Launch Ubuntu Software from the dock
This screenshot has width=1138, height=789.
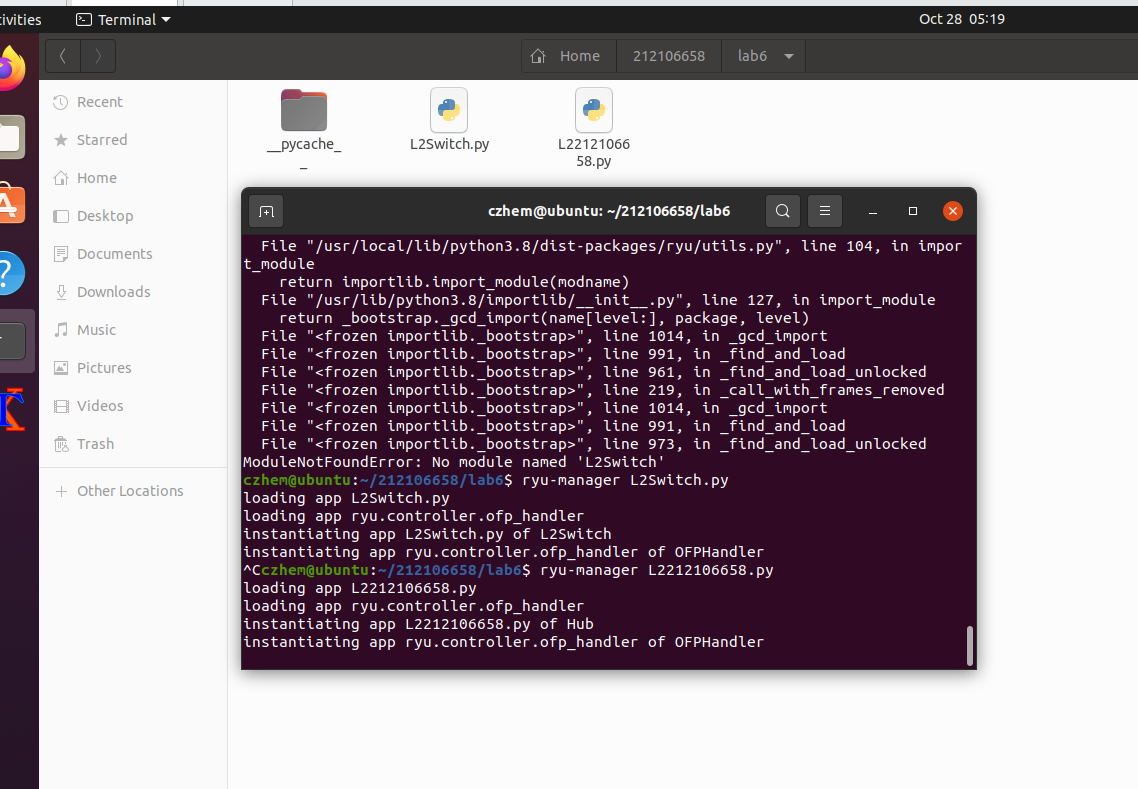pyautogui.click(x=12, y=204)
